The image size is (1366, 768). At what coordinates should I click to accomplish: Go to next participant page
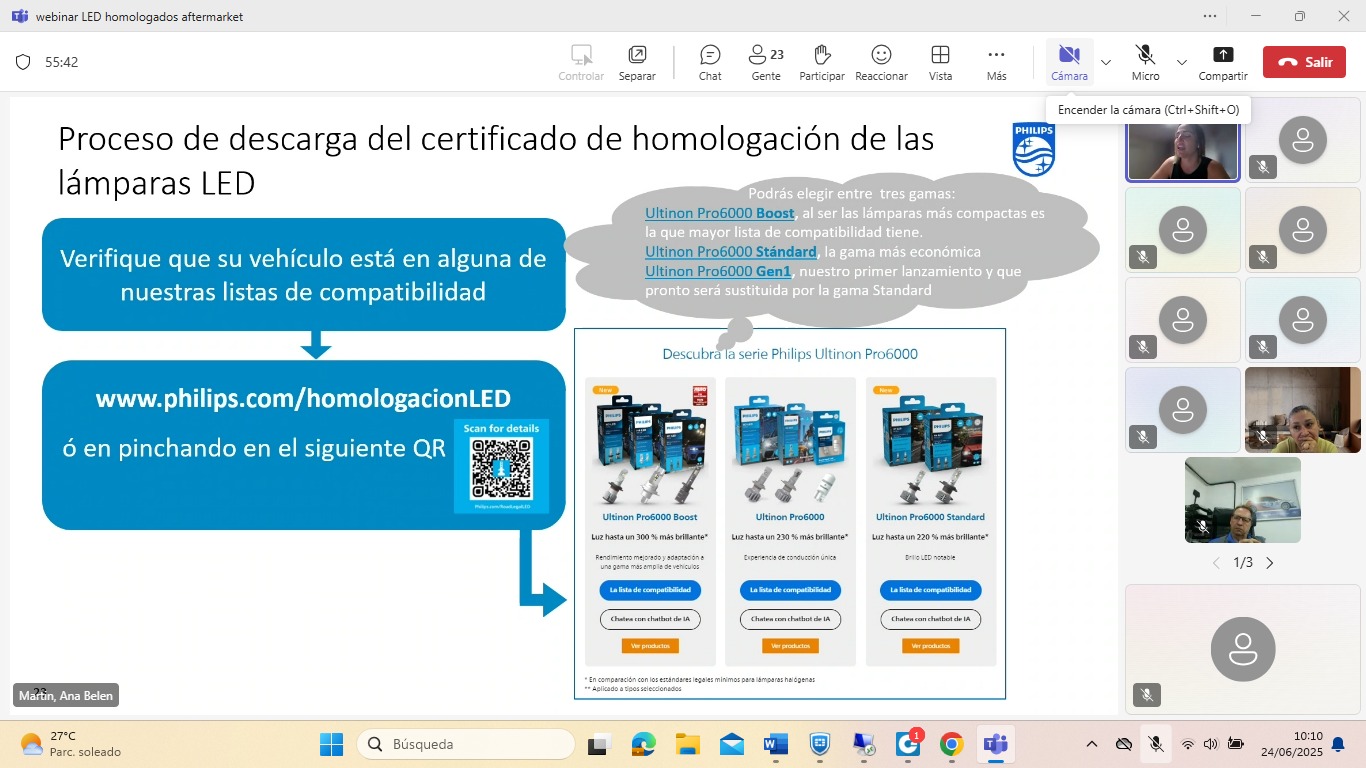coord(1270,563)
